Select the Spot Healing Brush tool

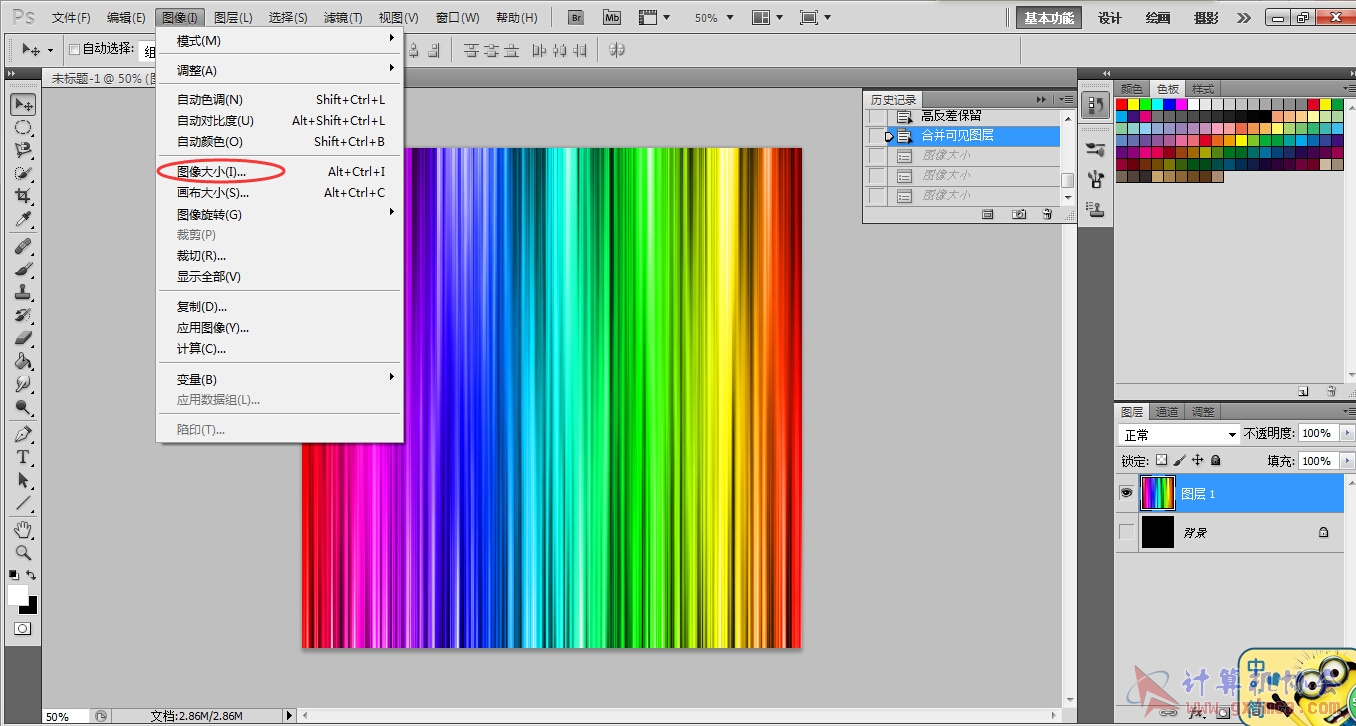point(23,247)
